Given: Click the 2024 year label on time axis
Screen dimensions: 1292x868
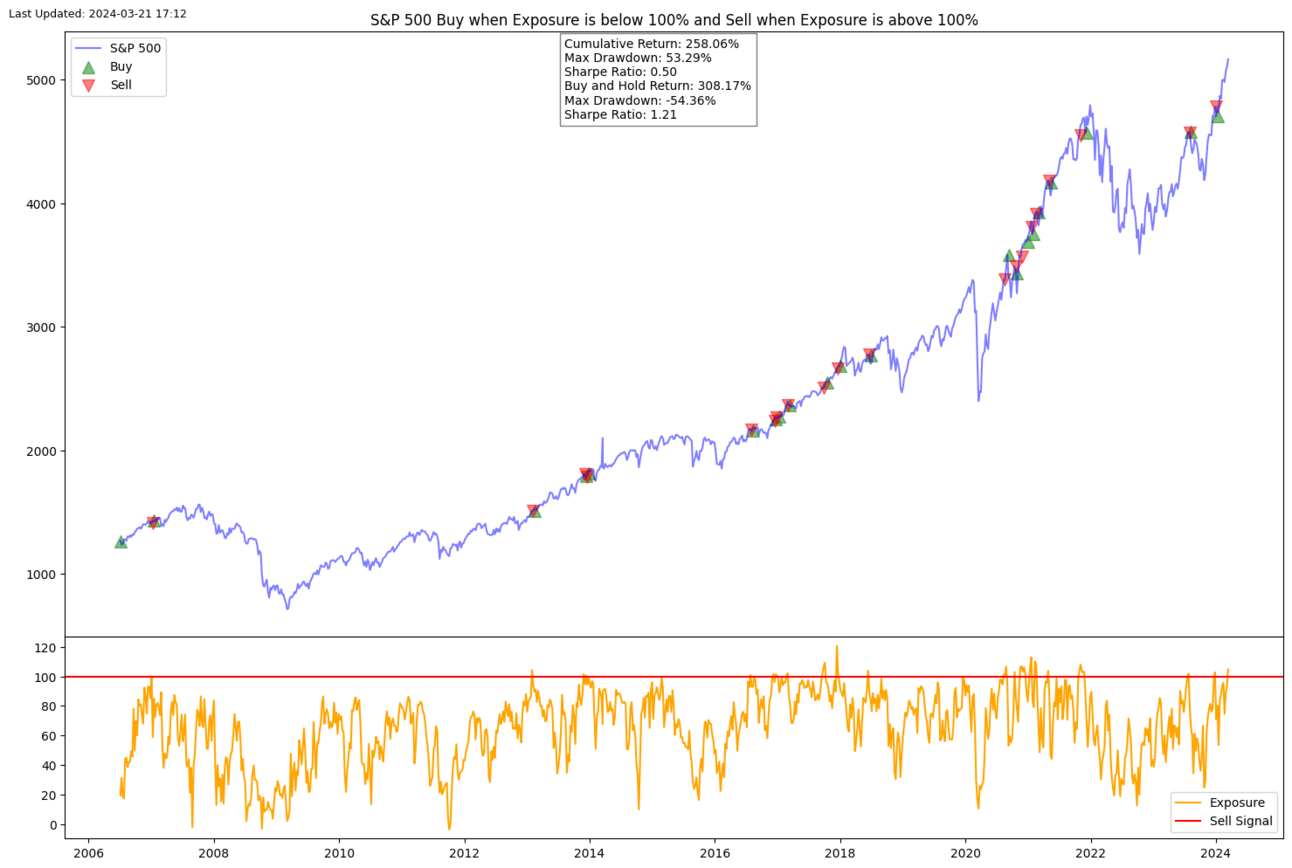Looking at the screenshot, I should (x=1216, y=854).
